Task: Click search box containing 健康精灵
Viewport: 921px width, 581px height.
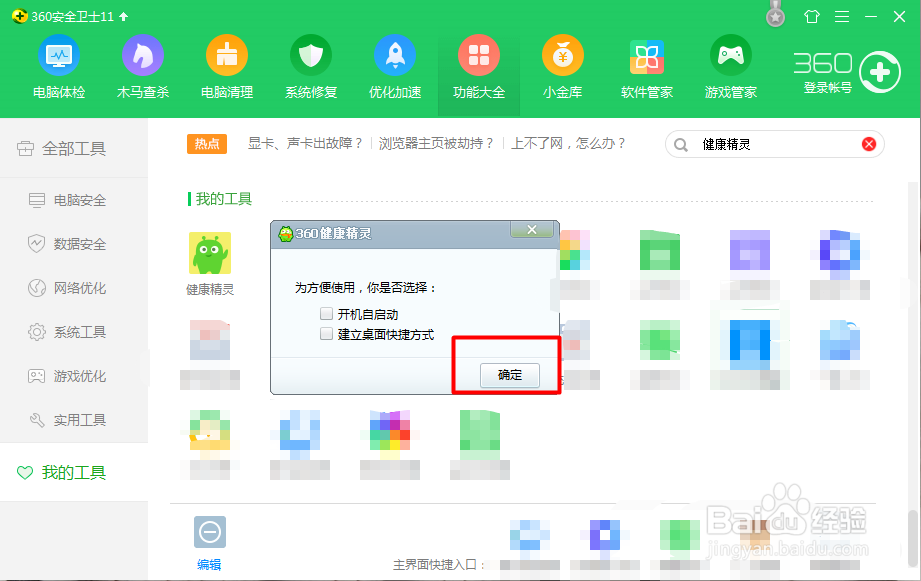Action: [x=775, y=144]
